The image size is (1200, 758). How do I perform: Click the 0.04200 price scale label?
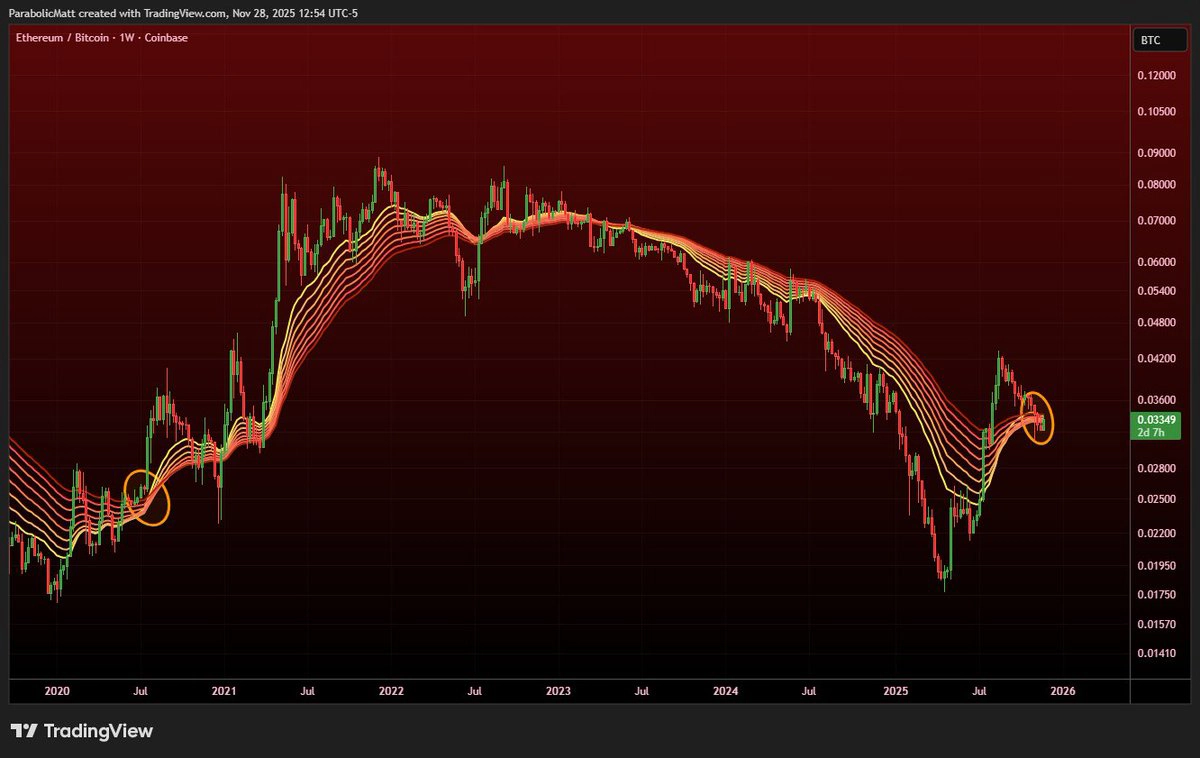pyautogui.click(x=1155, y=357)
